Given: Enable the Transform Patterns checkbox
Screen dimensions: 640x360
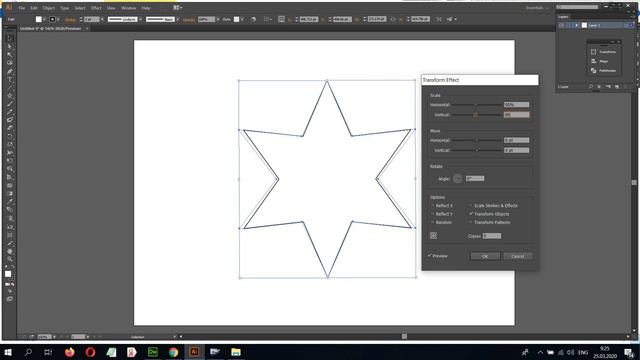Looking at the screenshot, I should (x=471, y=222).
